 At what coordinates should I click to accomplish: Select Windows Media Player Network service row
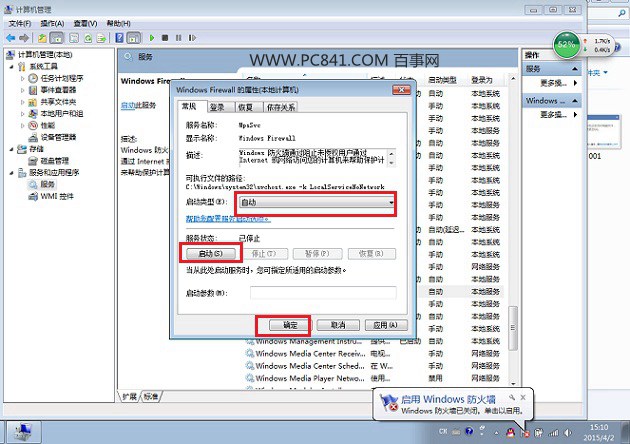[374, 378]
